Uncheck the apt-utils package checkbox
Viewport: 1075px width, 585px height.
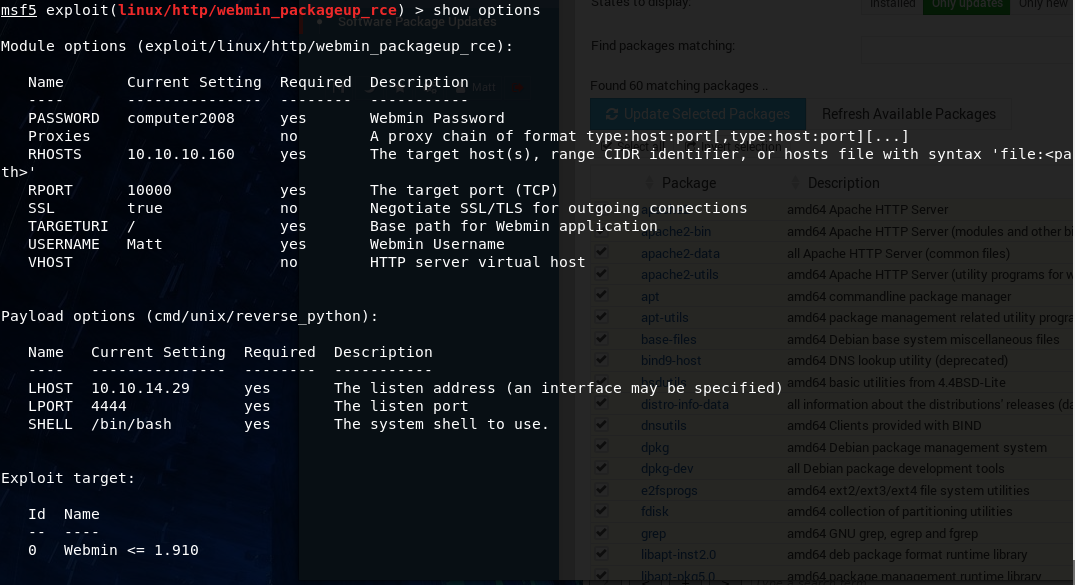[x=601, y=317]
